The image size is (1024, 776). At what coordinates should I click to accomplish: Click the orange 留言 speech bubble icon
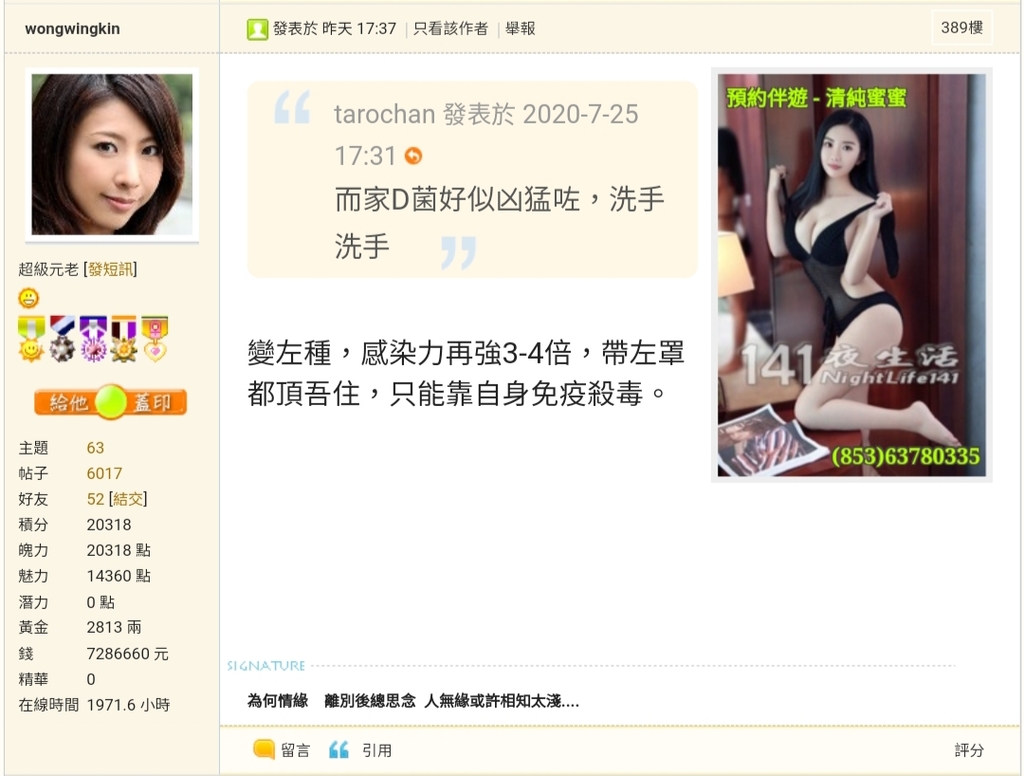[264, 749]
